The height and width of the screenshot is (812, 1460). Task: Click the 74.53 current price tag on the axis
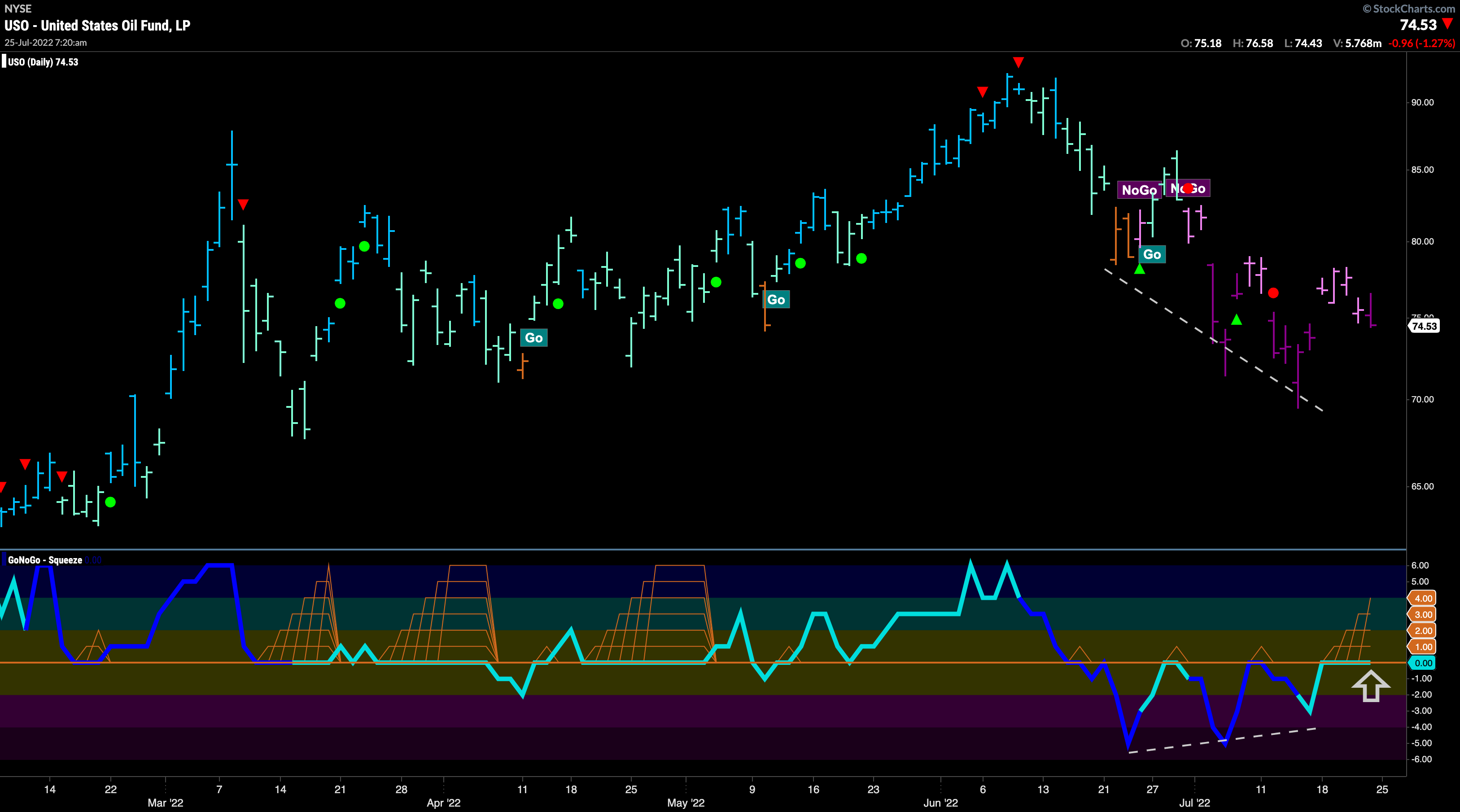(x=1424, y=326)
